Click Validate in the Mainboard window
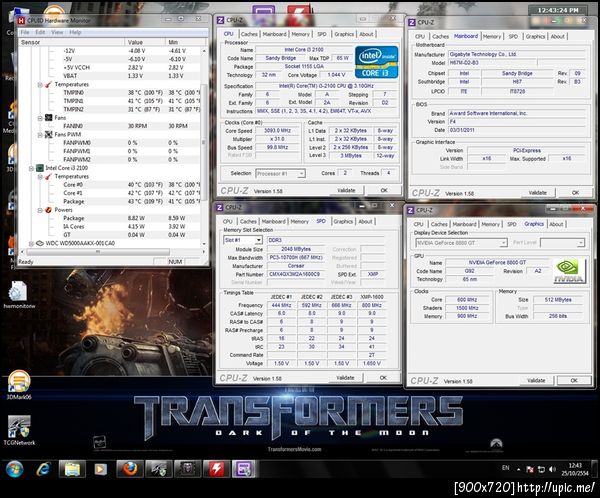The image size is (600, 498). click(x=537, y=193)
